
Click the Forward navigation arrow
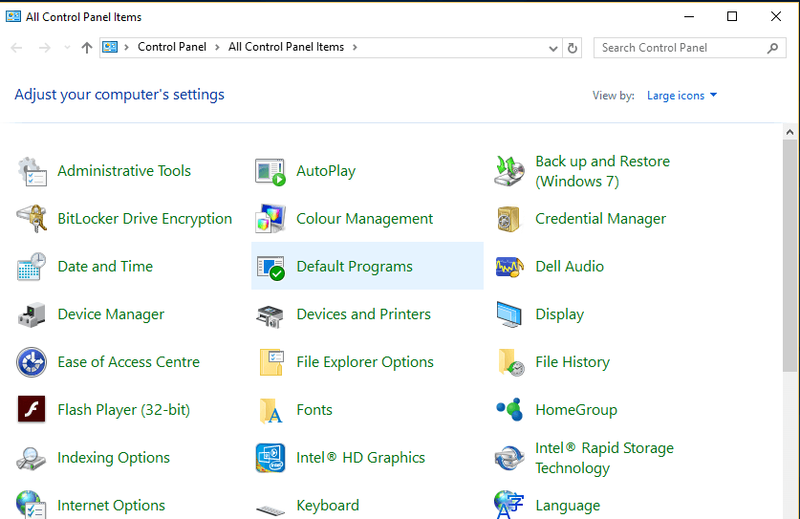tap(45, 48)
